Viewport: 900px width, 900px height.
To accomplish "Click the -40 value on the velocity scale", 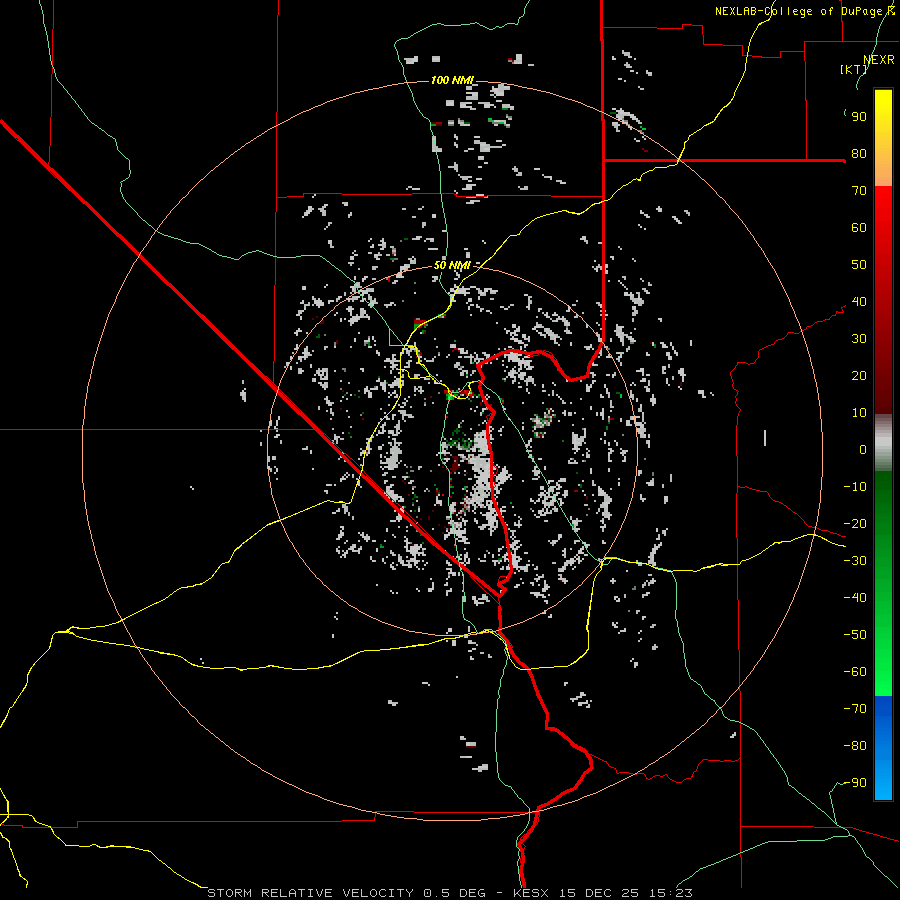I will click(x=855, y=598).
